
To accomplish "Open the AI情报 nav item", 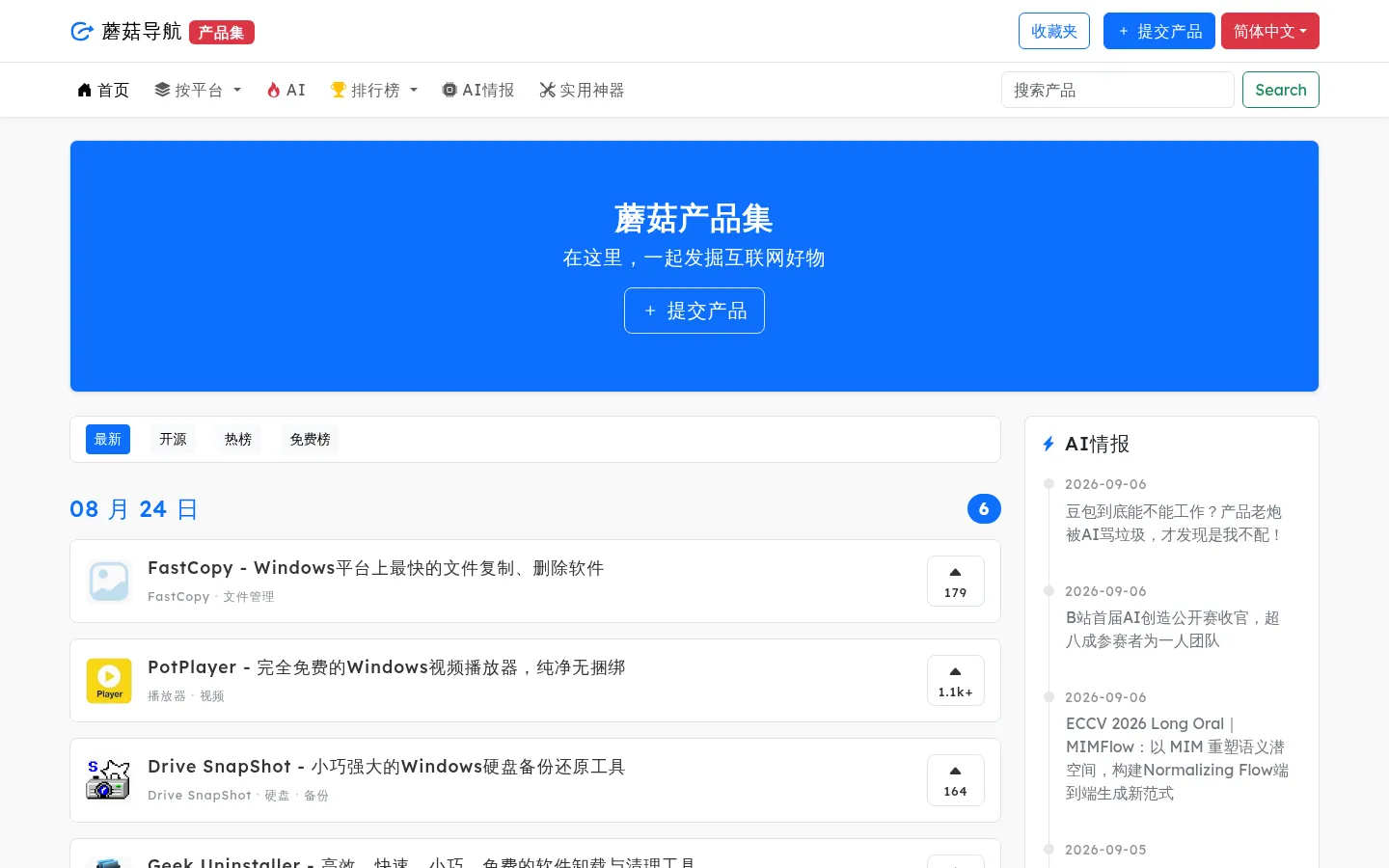I will (478, 90).
